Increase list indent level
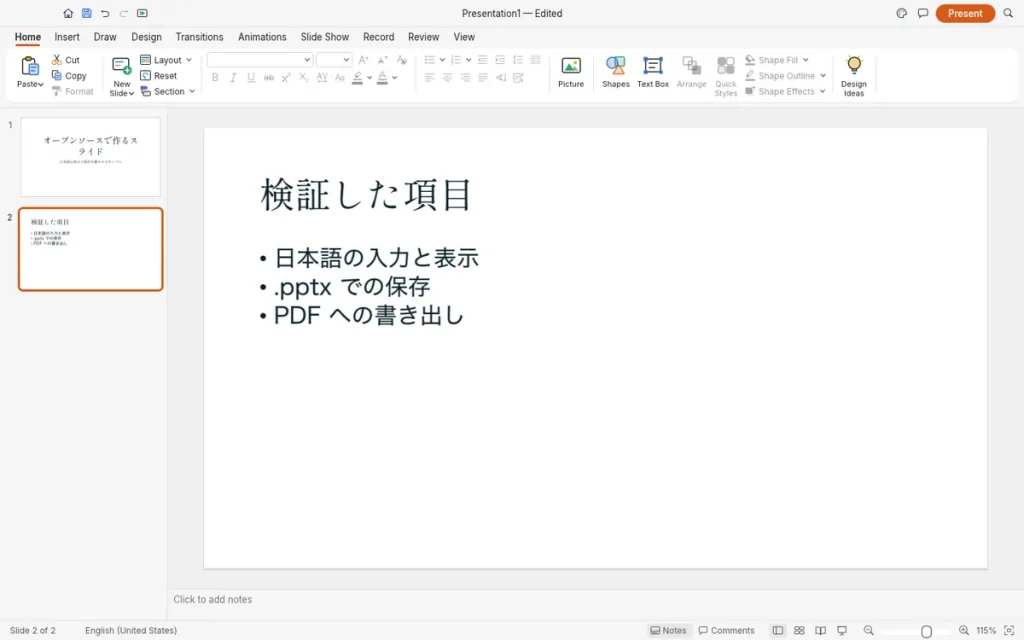The width and height of the screenshot is (1024, 640). 500,60
